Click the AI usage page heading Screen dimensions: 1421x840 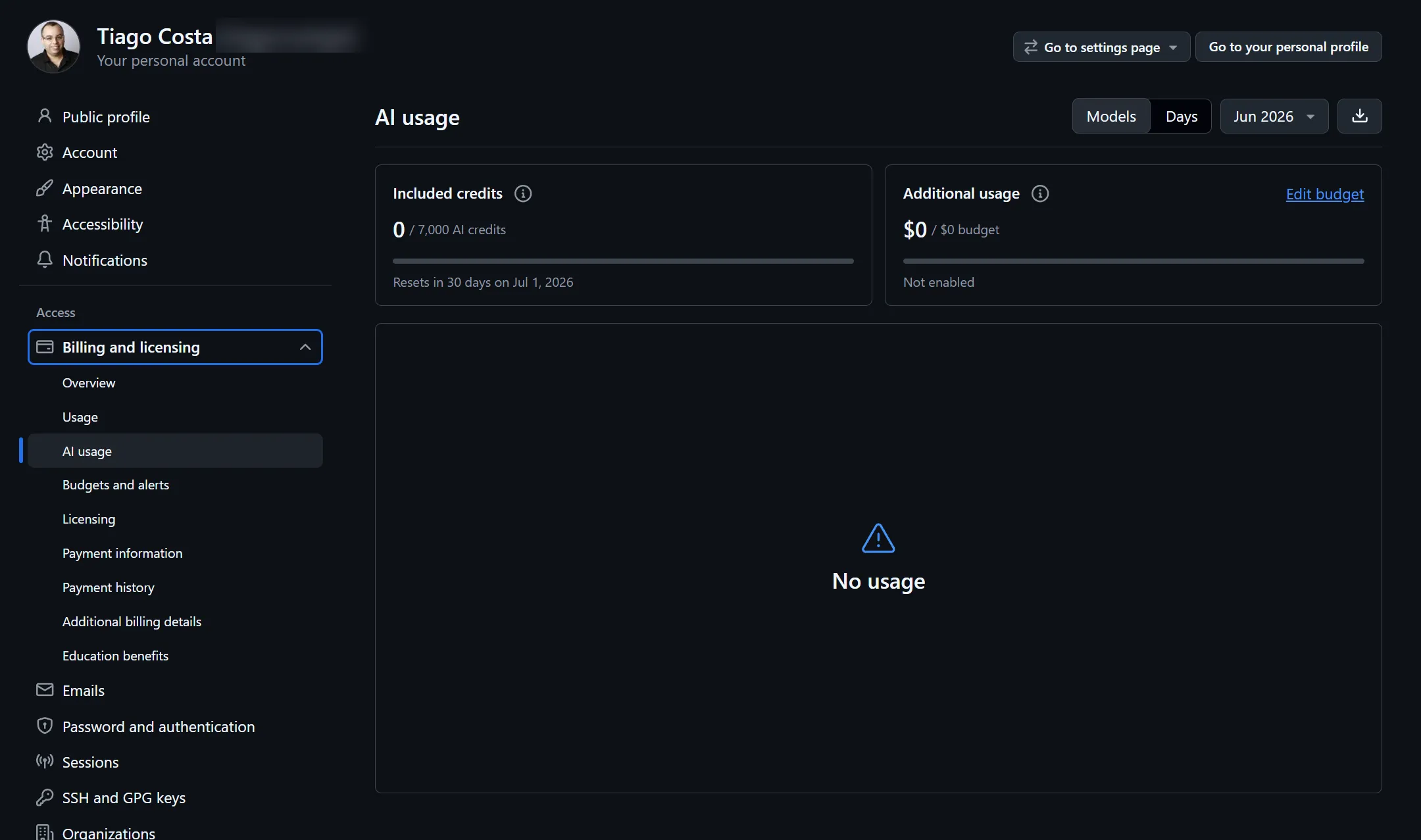(x=417, y=117)
